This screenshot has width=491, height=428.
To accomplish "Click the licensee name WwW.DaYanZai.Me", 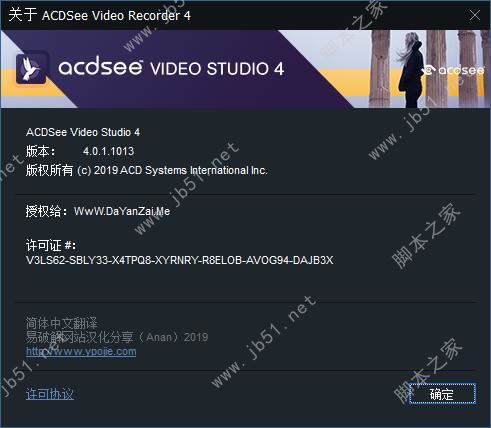I will [x=122, y=211].
